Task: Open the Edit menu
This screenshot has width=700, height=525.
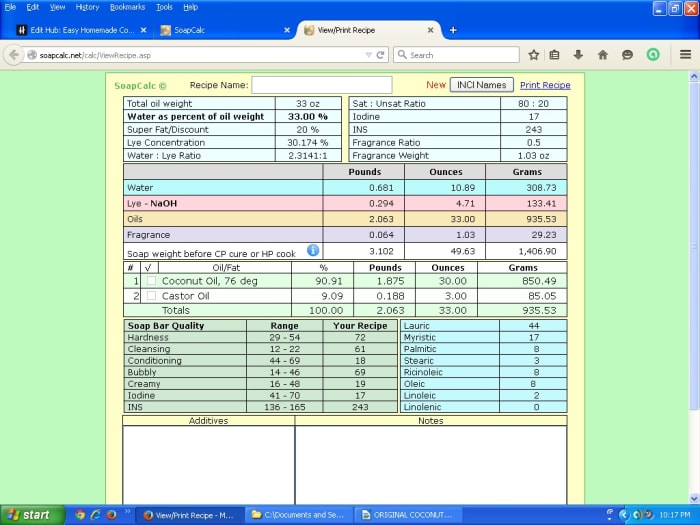Action: coord(33,7)
